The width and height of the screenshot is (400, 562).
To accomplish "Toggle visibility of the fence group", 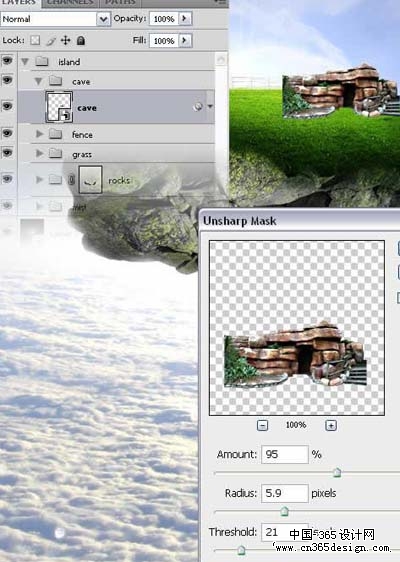I will 7,134.
